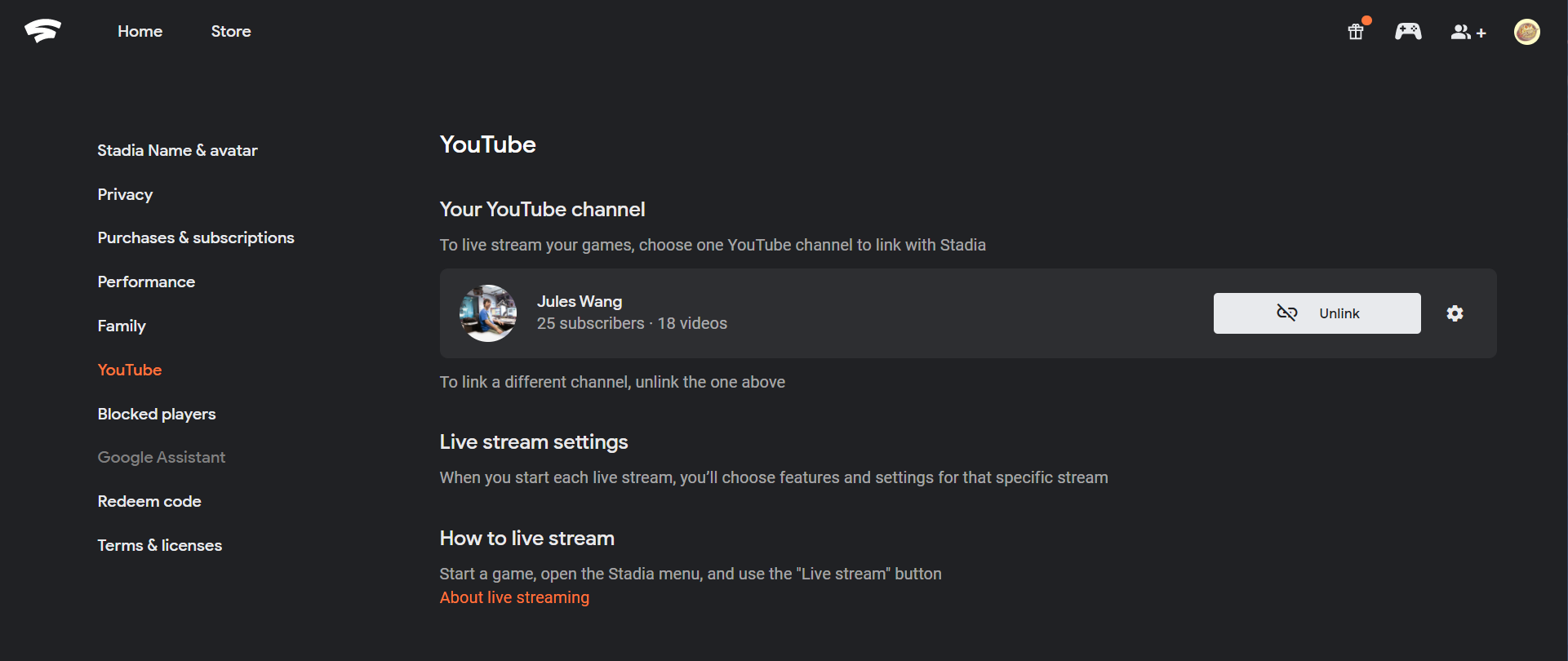Image resolution: width=1568 pixels, height=661 pixels.
Task: Open the Blocked players section
Action: coord(157,414)
